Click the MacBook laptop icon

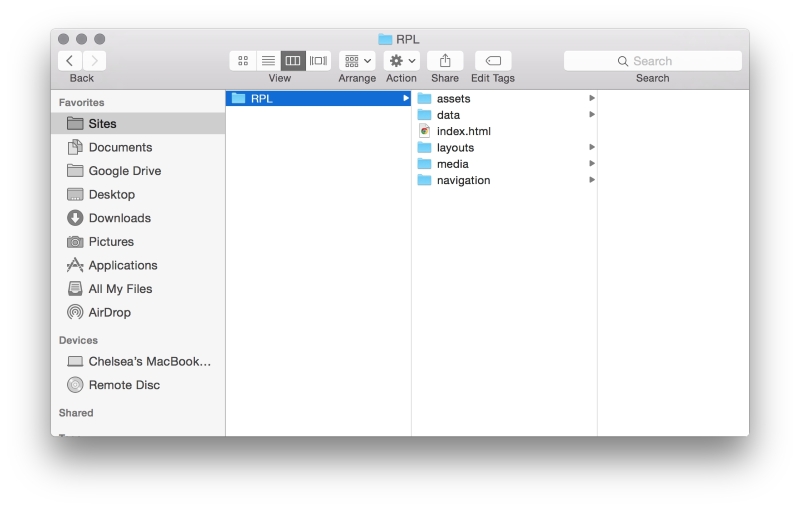click(x=75, y=362)
